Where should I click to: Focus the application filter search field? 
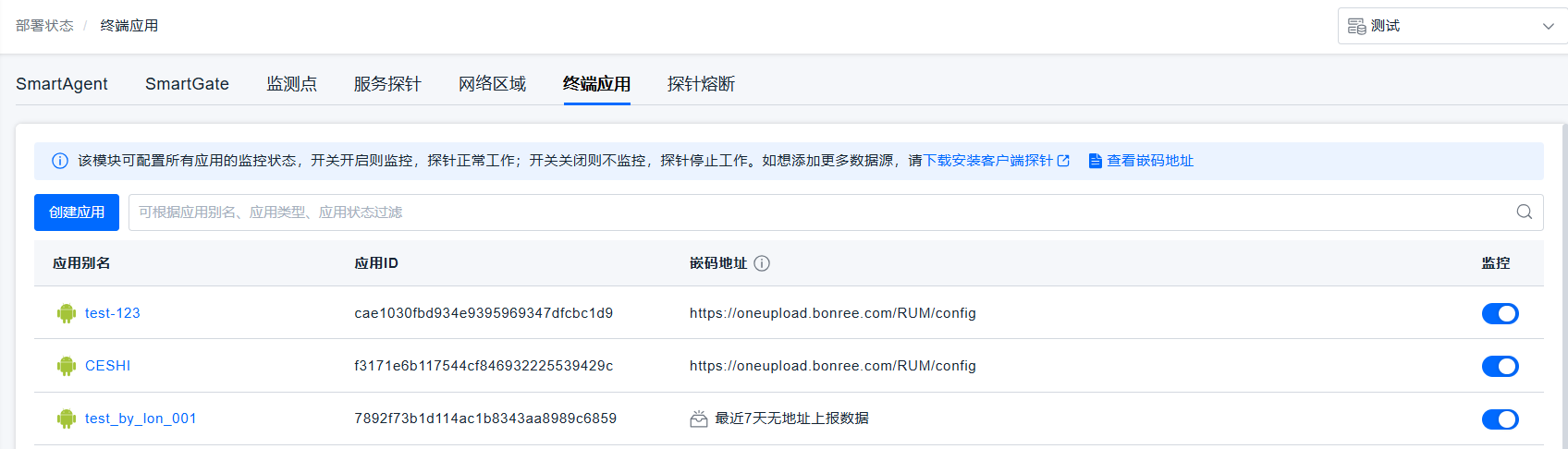[x=814, y=212]
